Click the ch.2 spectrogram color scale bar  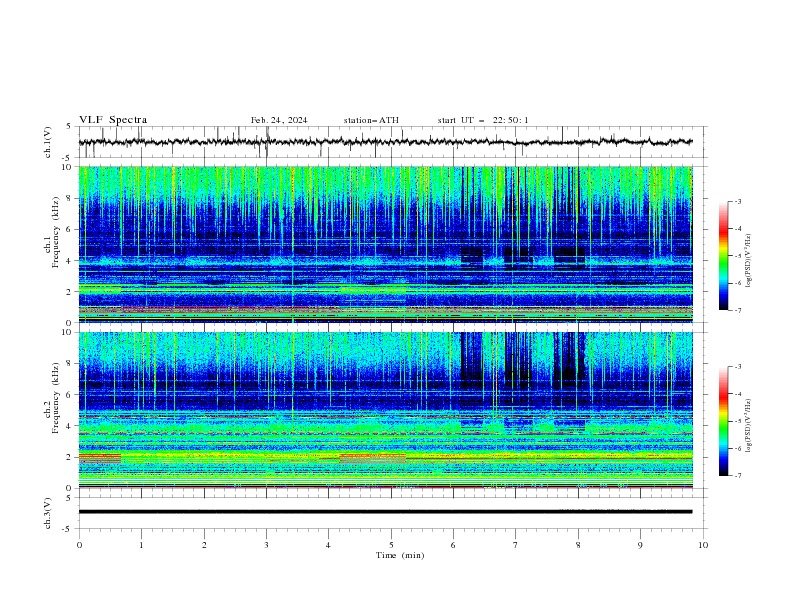tap(723, 421)
